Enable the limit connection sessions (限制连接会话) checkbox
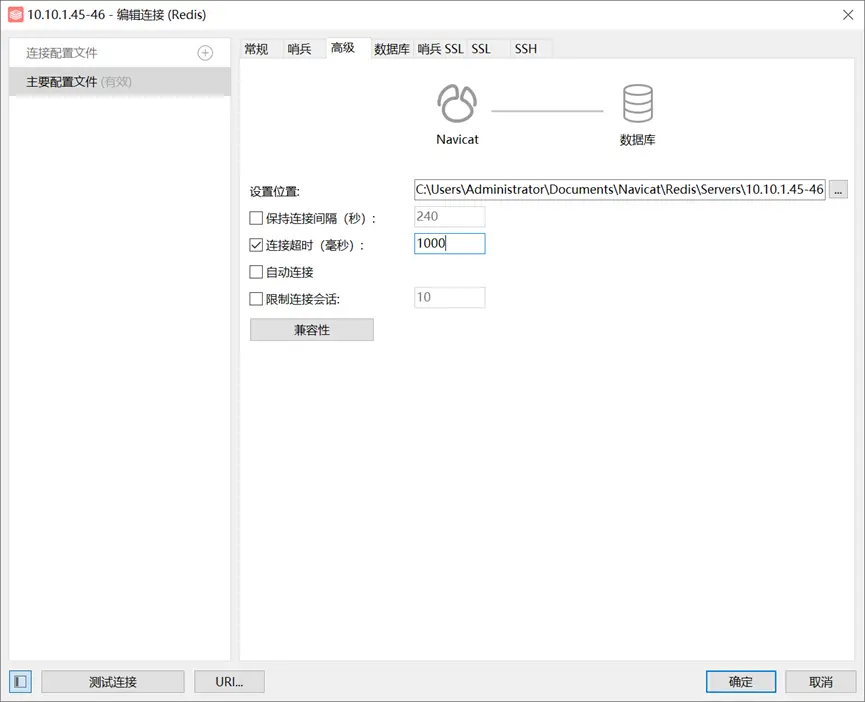 pos(256,299)
